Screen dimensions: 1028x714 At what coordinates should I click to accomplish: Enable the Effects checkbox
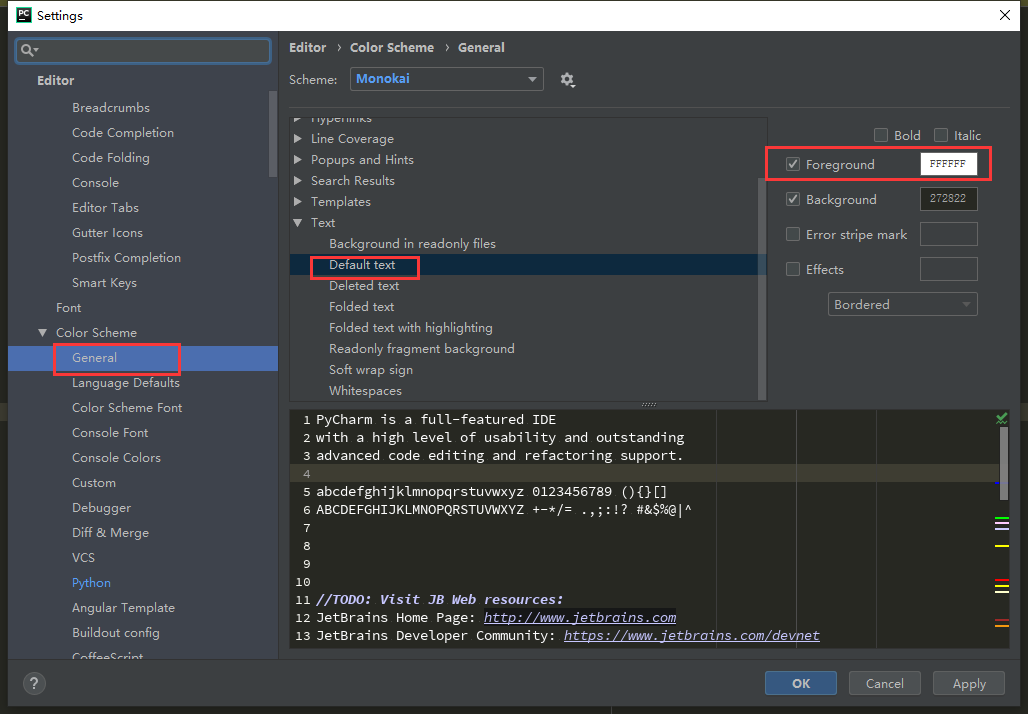[793, 269]
